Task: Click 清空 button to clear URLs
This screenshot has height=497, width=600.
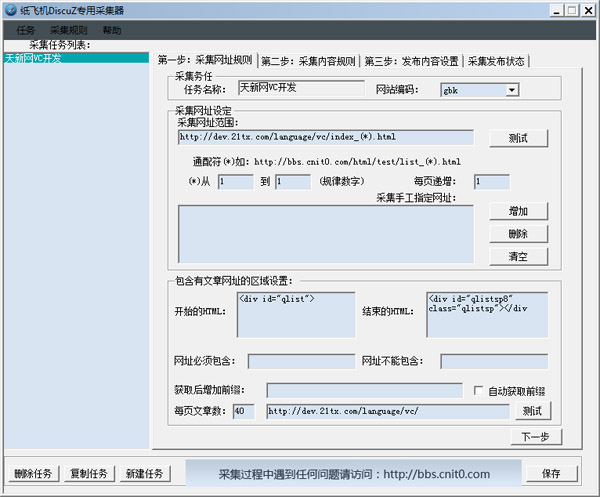Action: coord(518,257)
